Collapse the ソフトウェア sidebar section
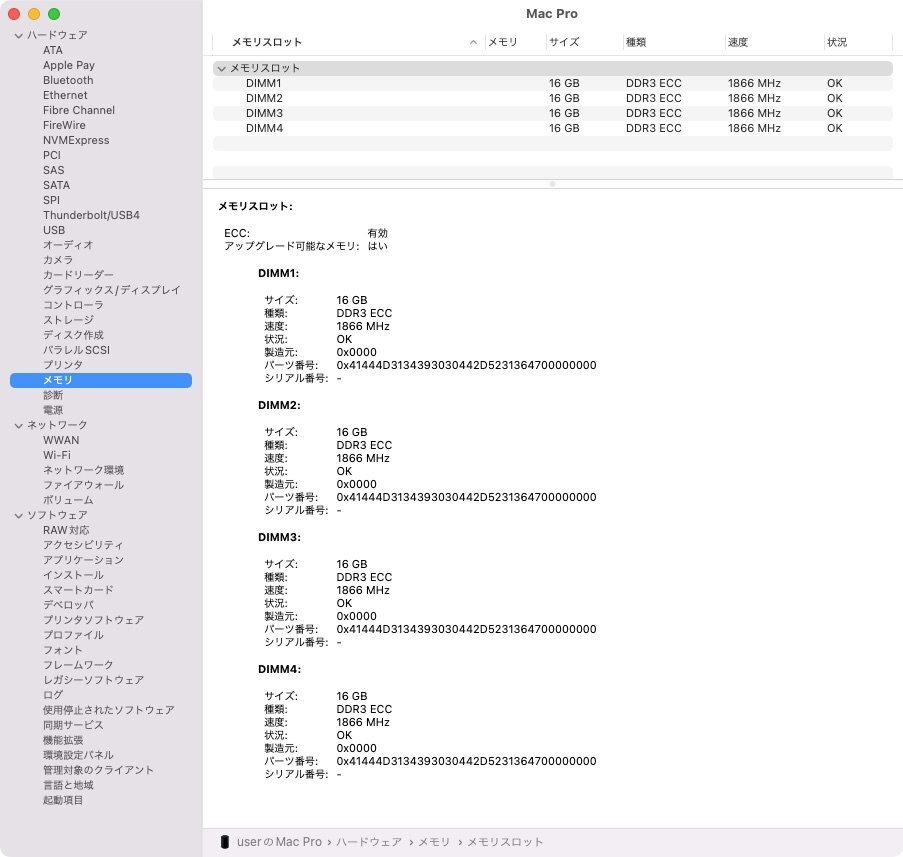Image resolution: width=903 pixels, height=857 pixels. click(x=18, y=514)
